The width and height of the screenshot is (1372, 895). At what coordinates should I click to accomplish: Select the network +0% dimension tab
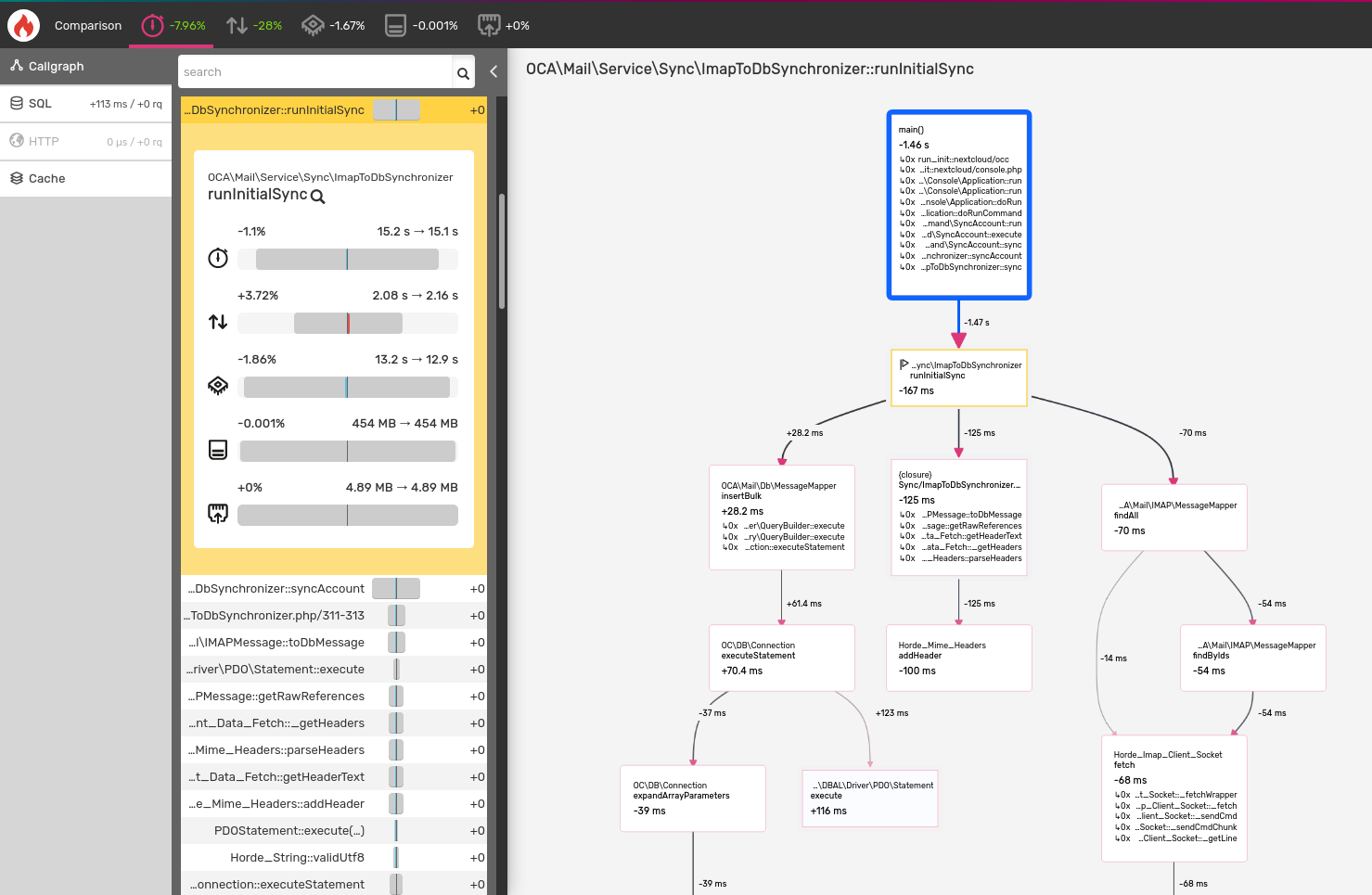coord(504,25)
